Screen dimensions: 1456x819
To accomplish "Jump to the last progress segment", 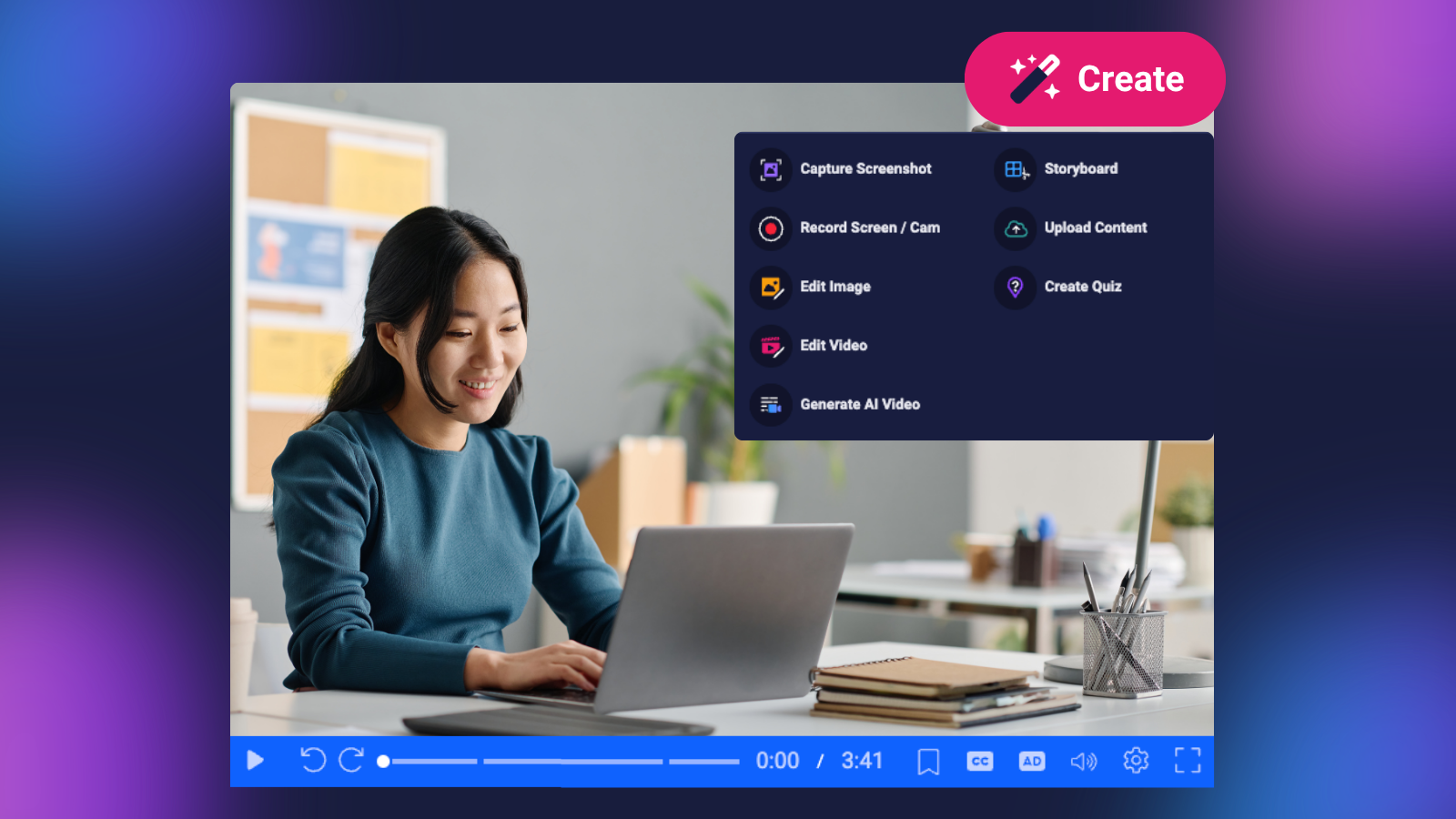I will click(704, 761).
